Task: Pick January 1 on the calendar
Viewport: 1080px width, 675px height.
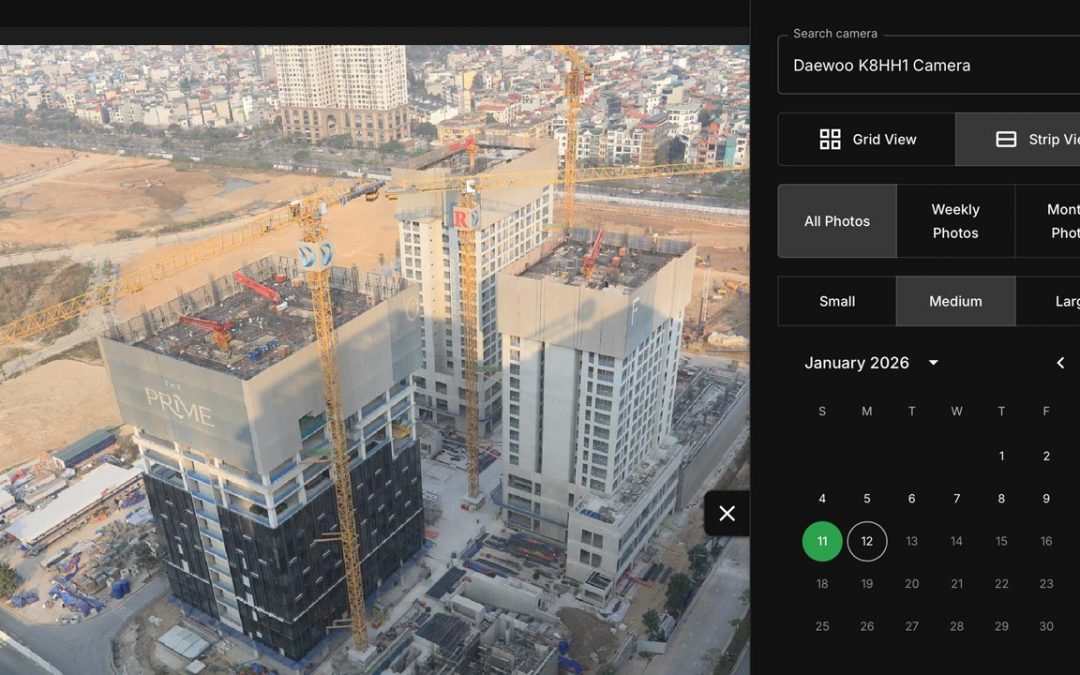Action: [1001, 456]
